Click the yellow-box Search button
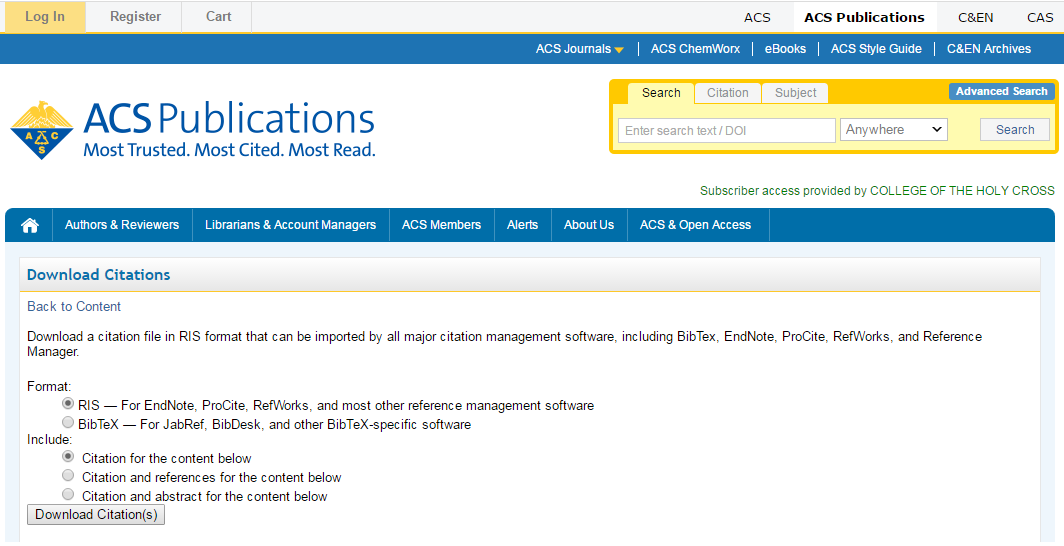This screenshot has width=1064, height=546. (x=1015, y=130)
